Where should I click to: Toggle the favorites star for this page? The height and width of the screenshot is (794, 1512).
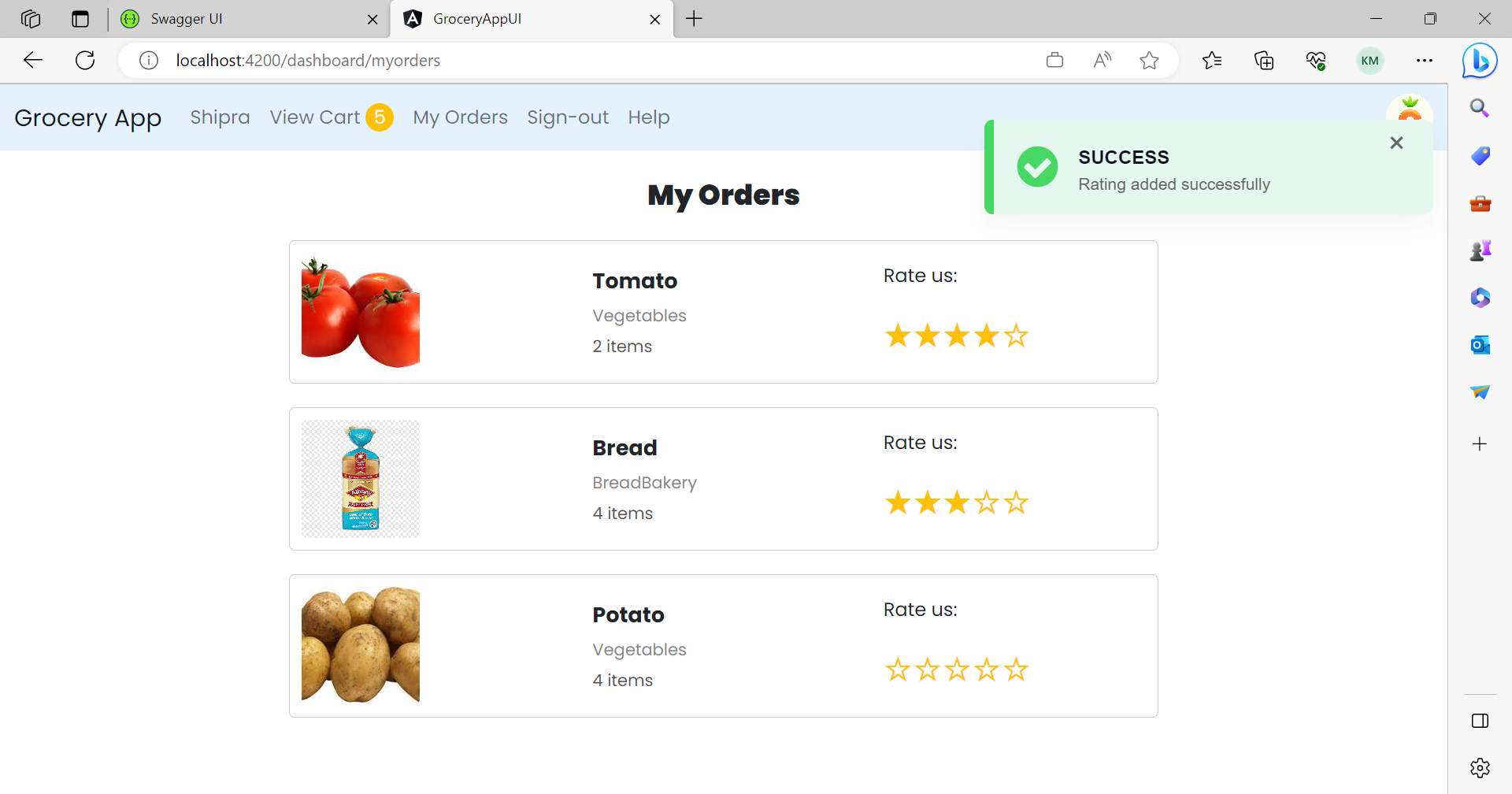coord(1149,60)
